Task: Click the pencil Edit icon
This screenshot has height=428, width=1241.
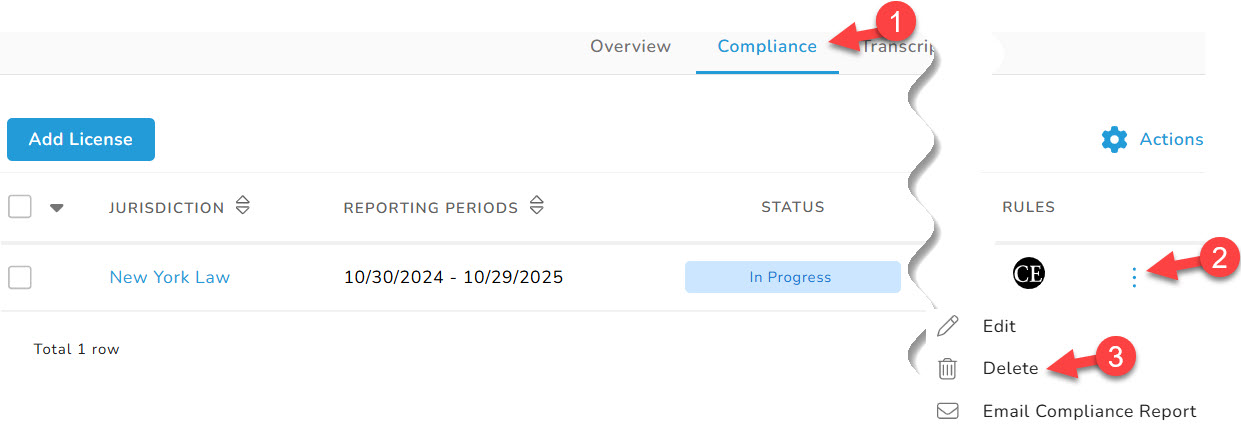Action: [947, 326]
